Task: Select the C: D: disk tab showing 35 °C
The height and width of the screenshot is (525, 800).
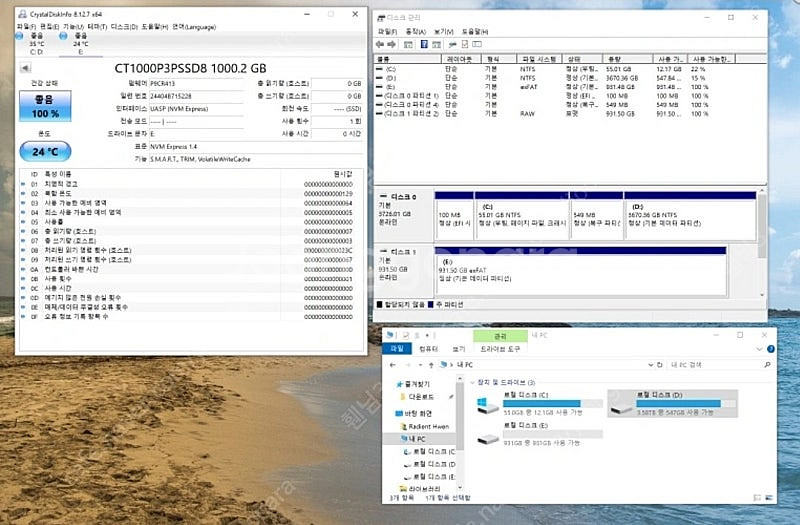Action: coord(36,44)
